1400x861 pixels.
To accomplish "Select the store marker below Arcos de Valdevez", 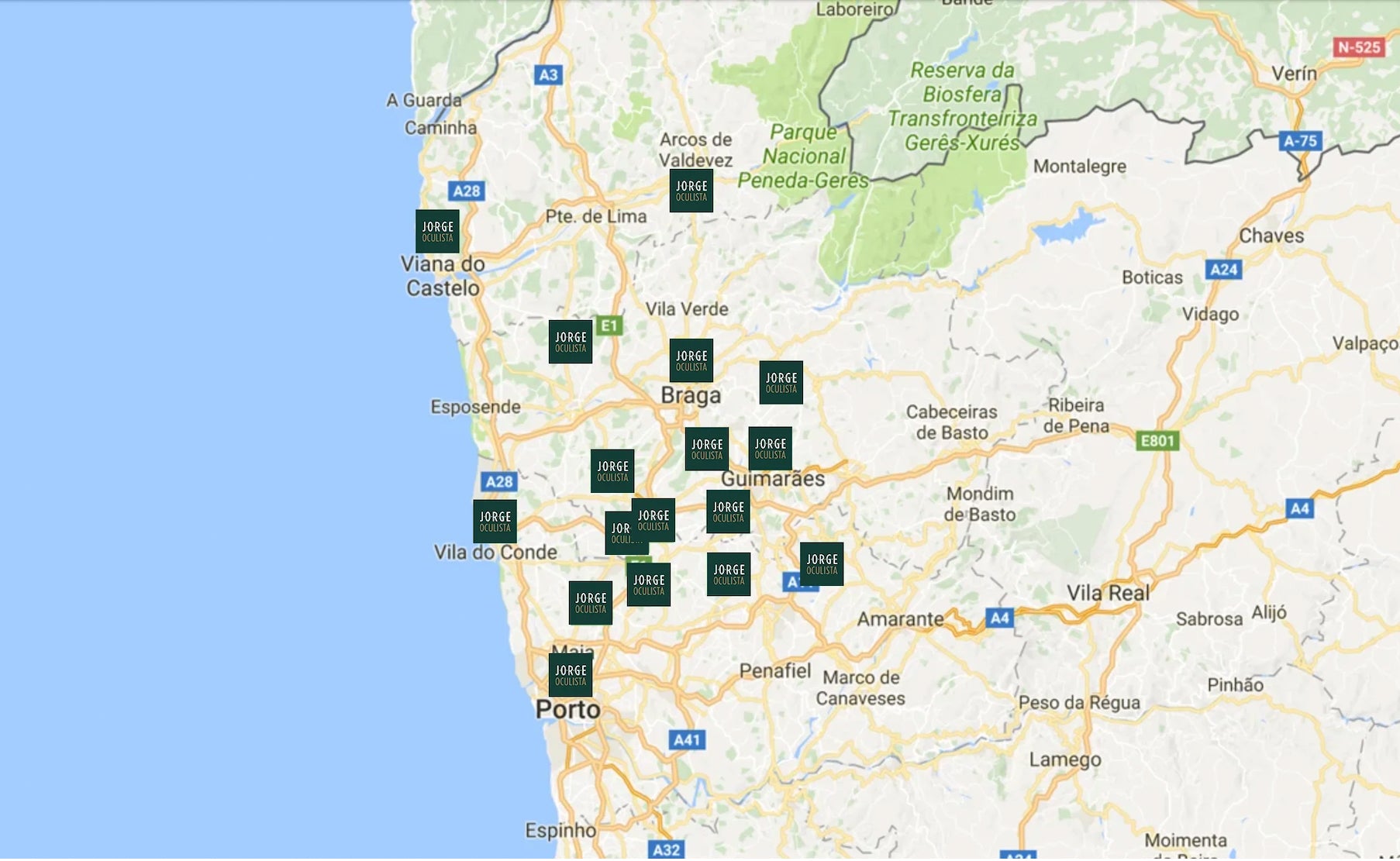I will coord(691,191).
